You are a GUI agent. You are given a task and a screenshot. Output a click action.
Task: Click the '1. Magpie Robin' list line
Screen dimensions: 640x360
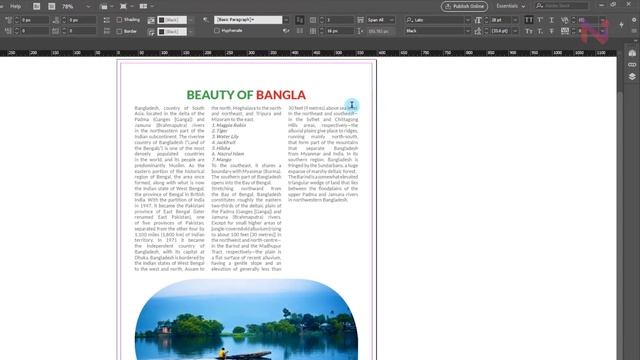pos(229,125)
